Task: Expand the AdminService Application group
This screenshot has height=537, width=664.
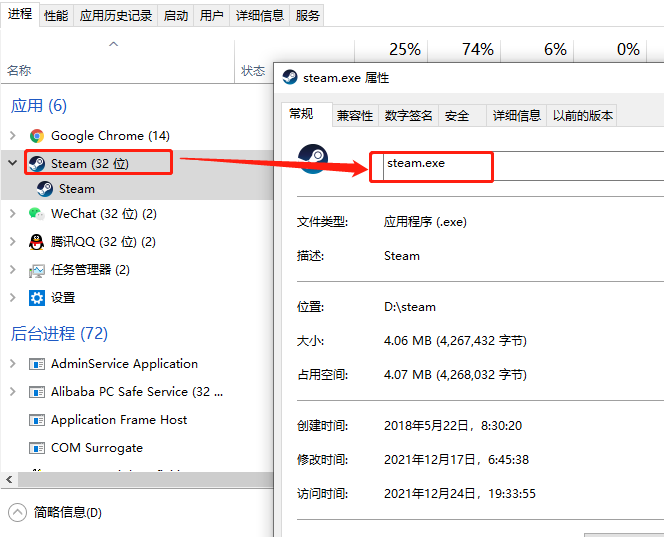Action: (13, 364)
